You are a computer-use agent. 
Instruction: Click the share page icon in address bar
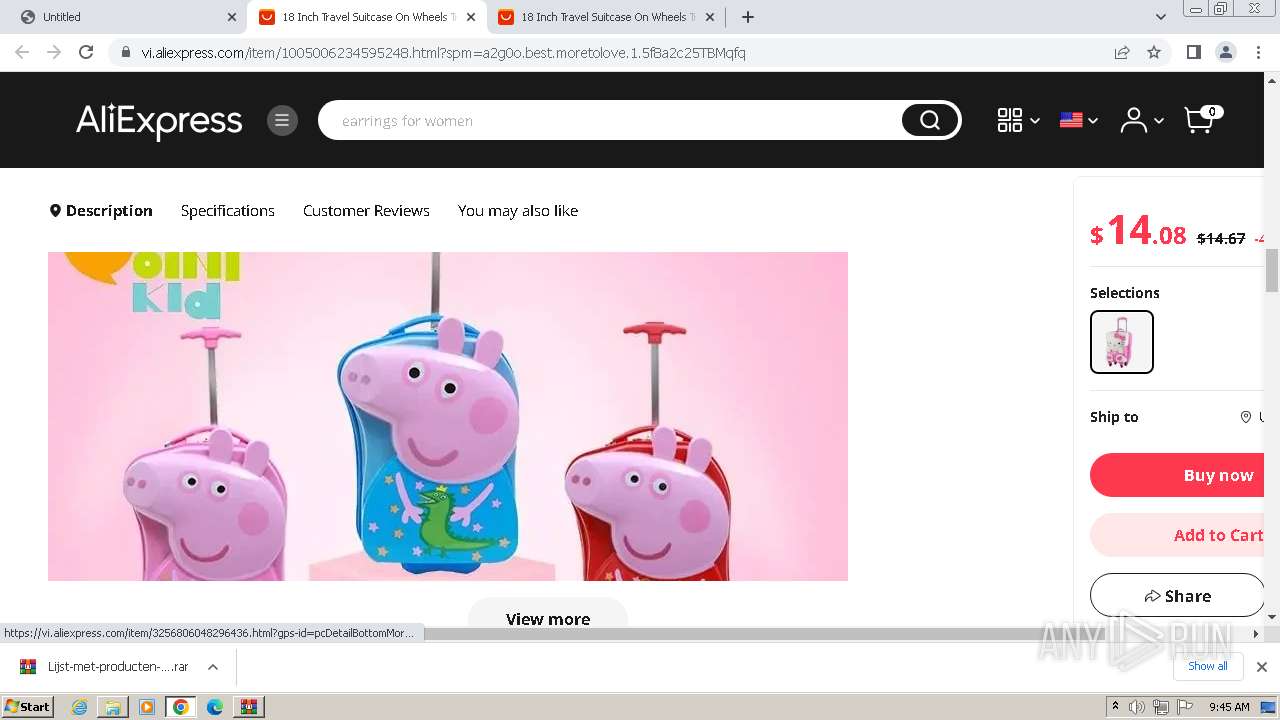pyautogui.click(x=1122, y=52)
